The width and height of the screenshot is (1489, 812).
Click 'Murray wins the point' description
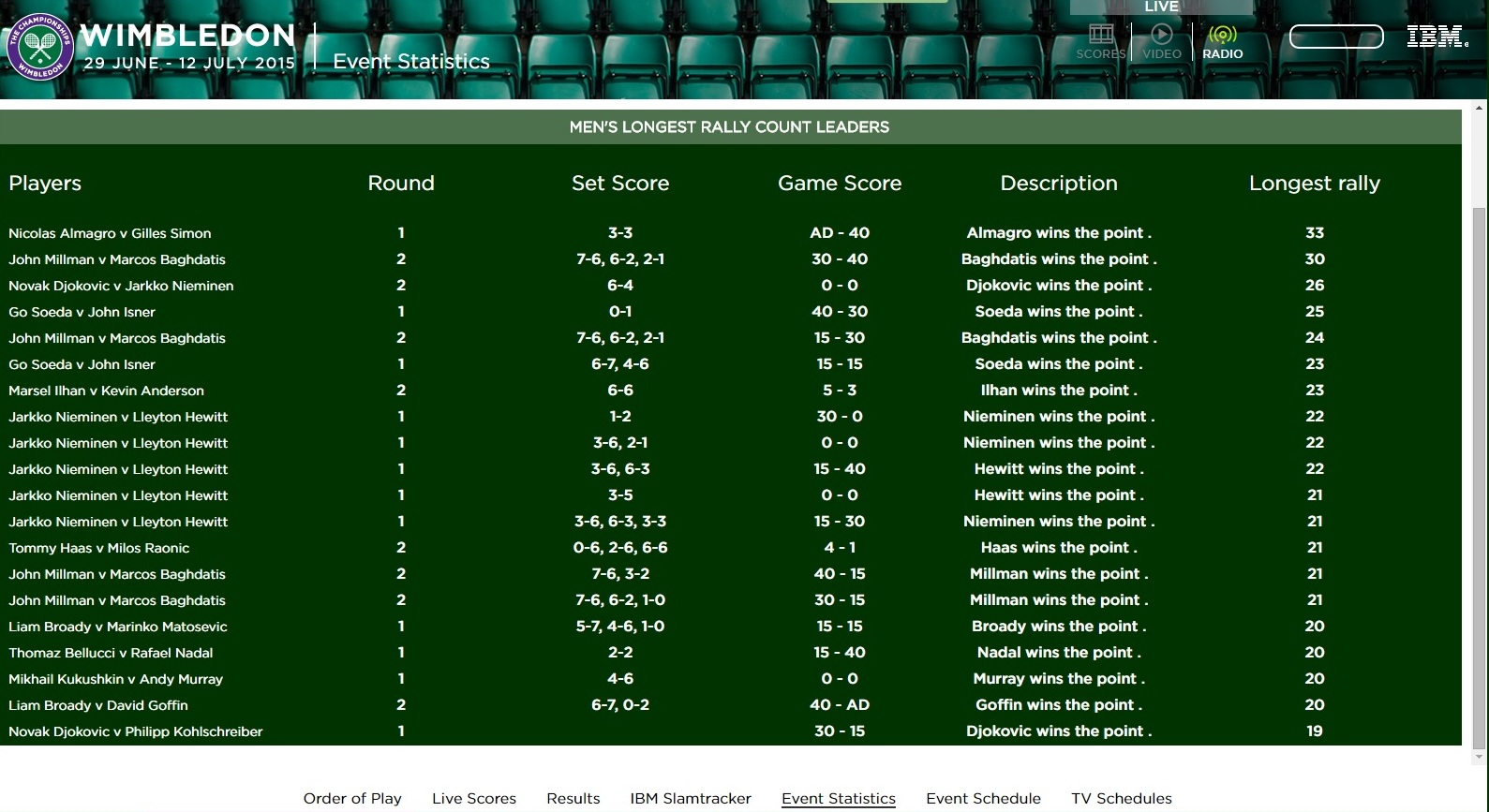(1059, 679)
